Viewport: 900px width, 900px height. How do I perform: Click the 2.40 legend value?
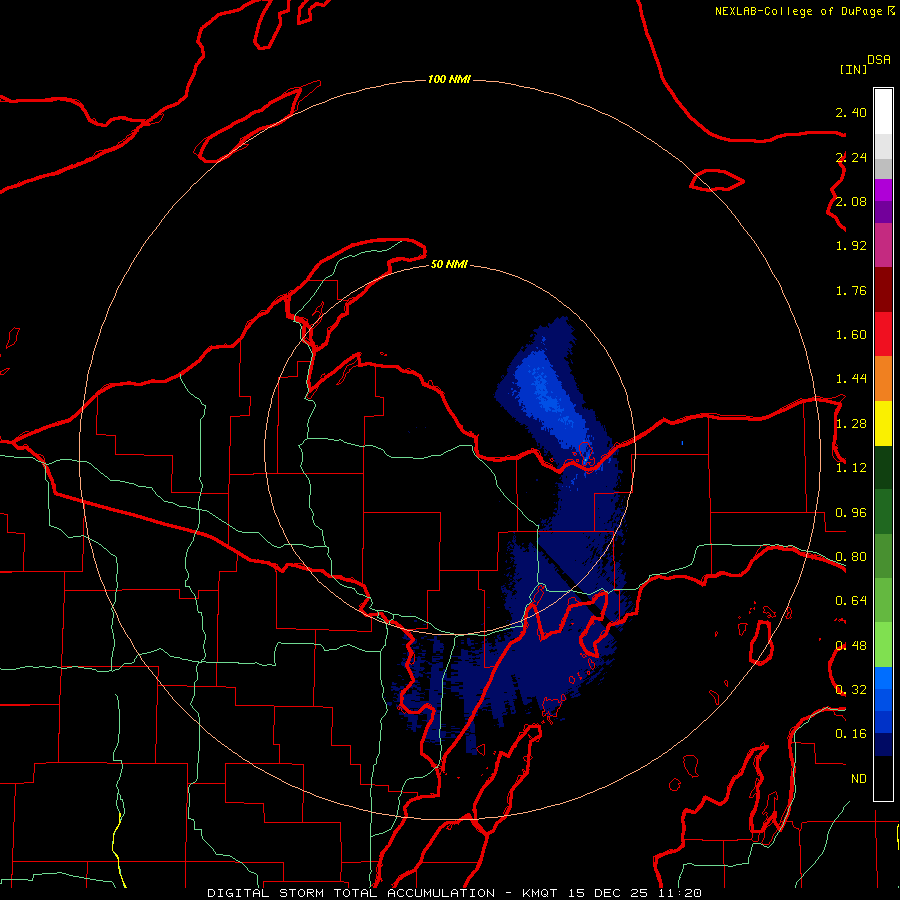pos(851,112)
